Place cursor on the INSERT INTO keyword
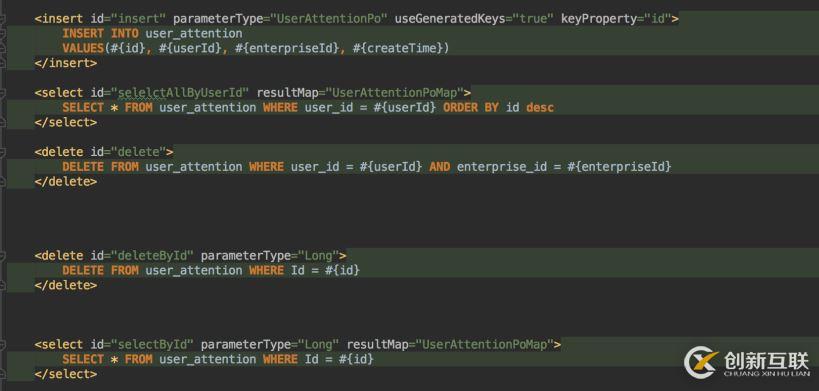 tap(100, 34)
